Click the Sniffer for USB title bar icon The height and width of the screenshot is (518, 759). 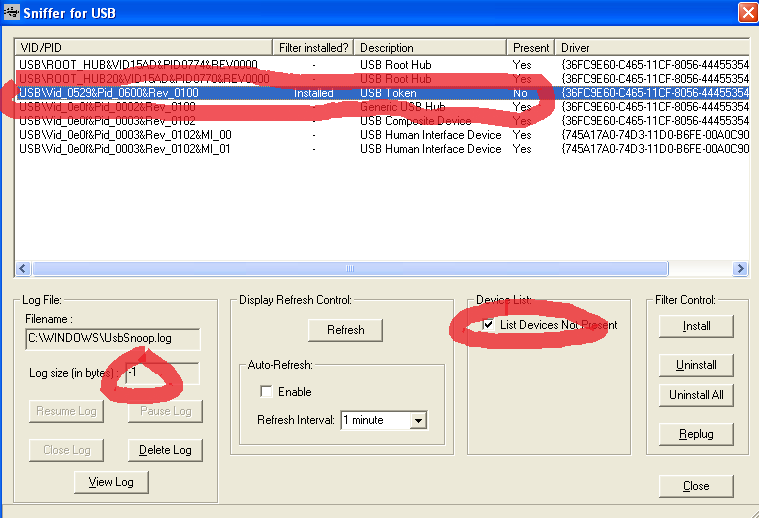point(12,12)
